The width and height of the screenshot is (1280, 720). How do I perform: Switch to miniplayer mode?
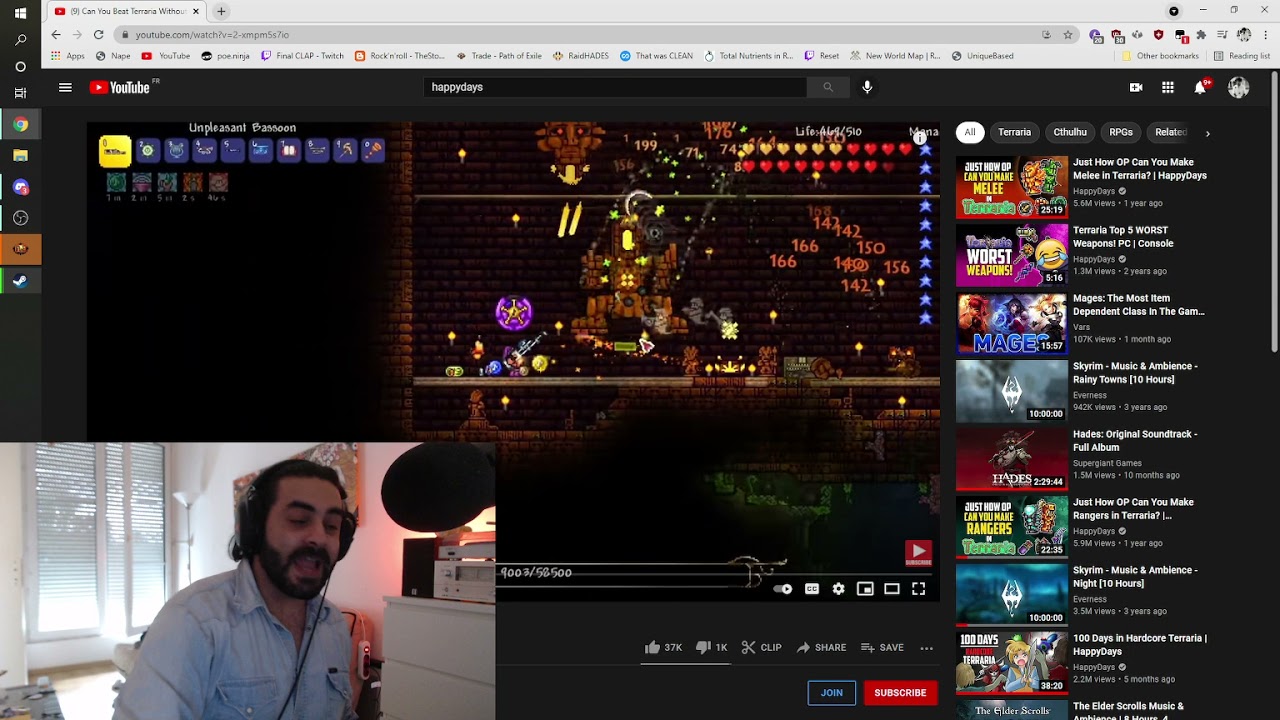click(865, 589)
